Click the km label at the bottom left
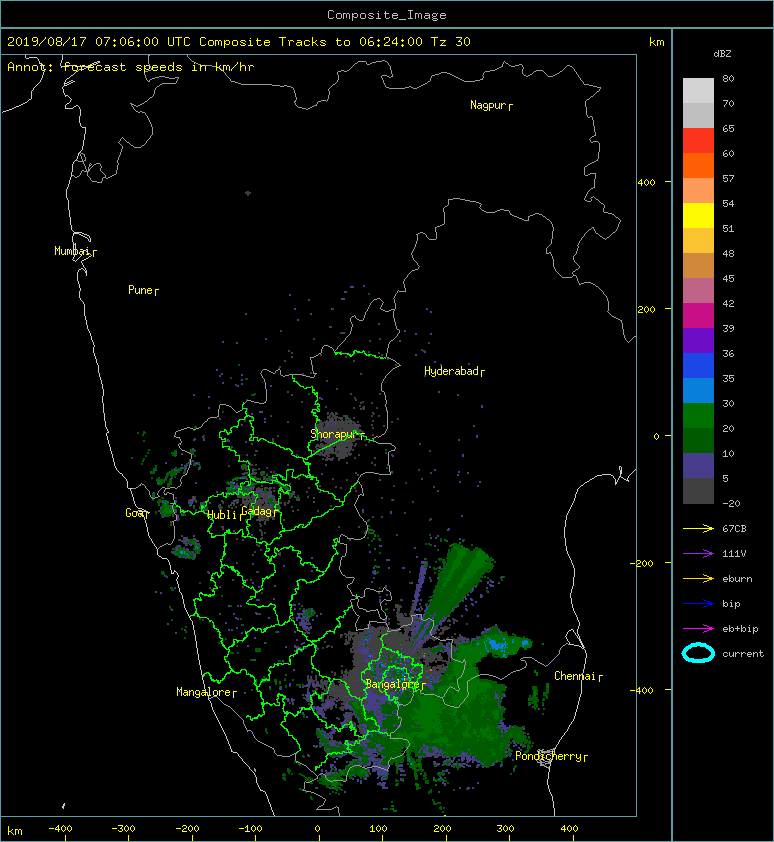The height and width of the screenshot is (842, 774). click(15, 831)
